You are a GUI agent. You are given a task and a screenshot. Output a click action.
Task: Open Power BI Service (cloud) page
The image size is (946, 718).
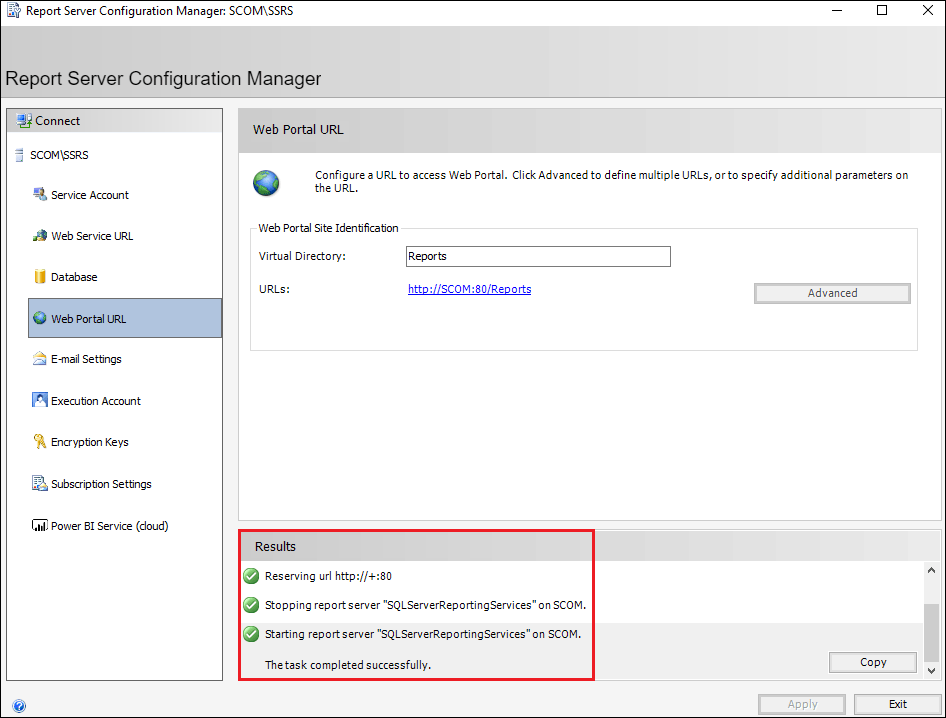[x=110, y=526]
